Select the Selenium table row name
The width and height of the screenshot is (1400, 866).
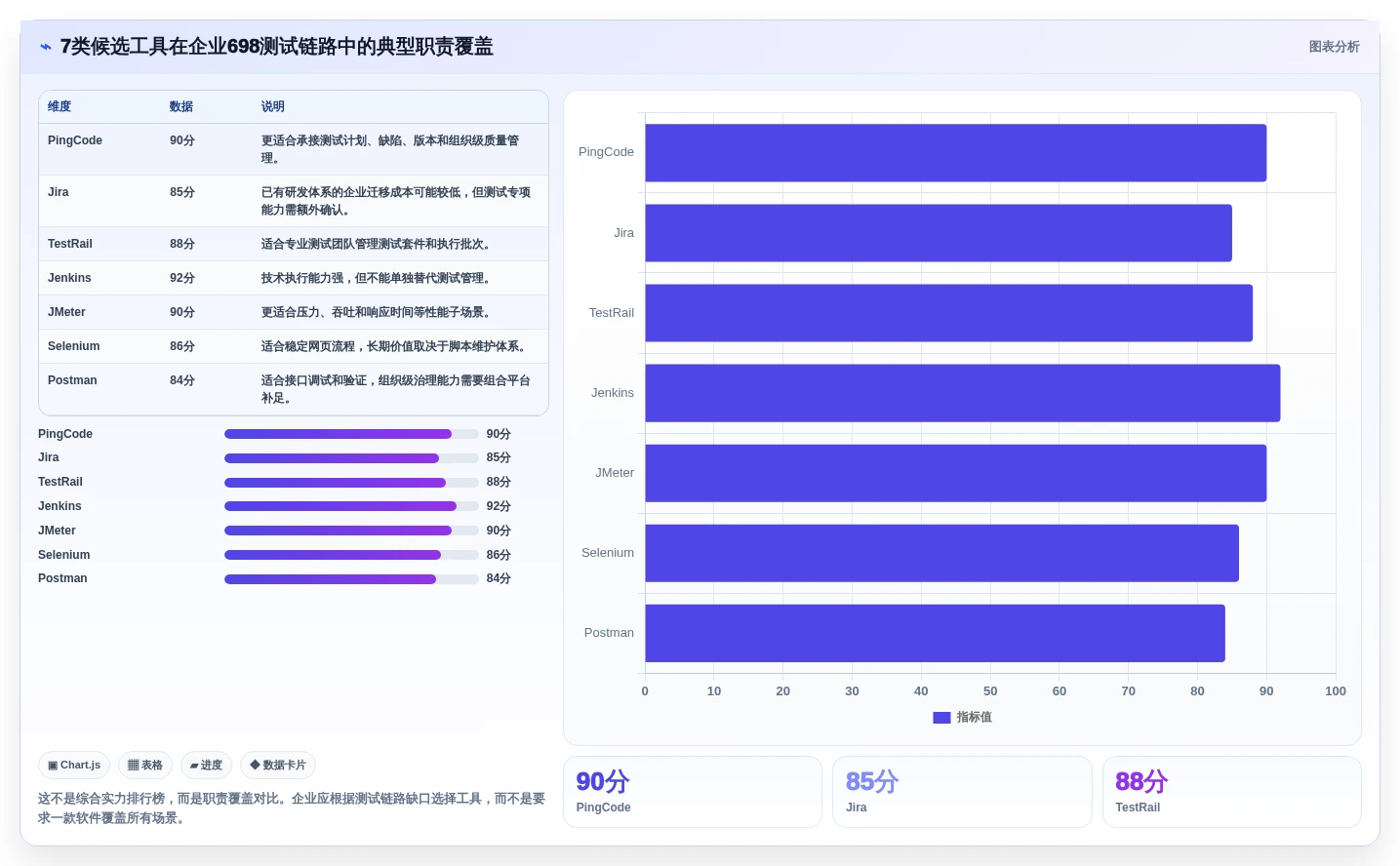(x=74, y=346)
